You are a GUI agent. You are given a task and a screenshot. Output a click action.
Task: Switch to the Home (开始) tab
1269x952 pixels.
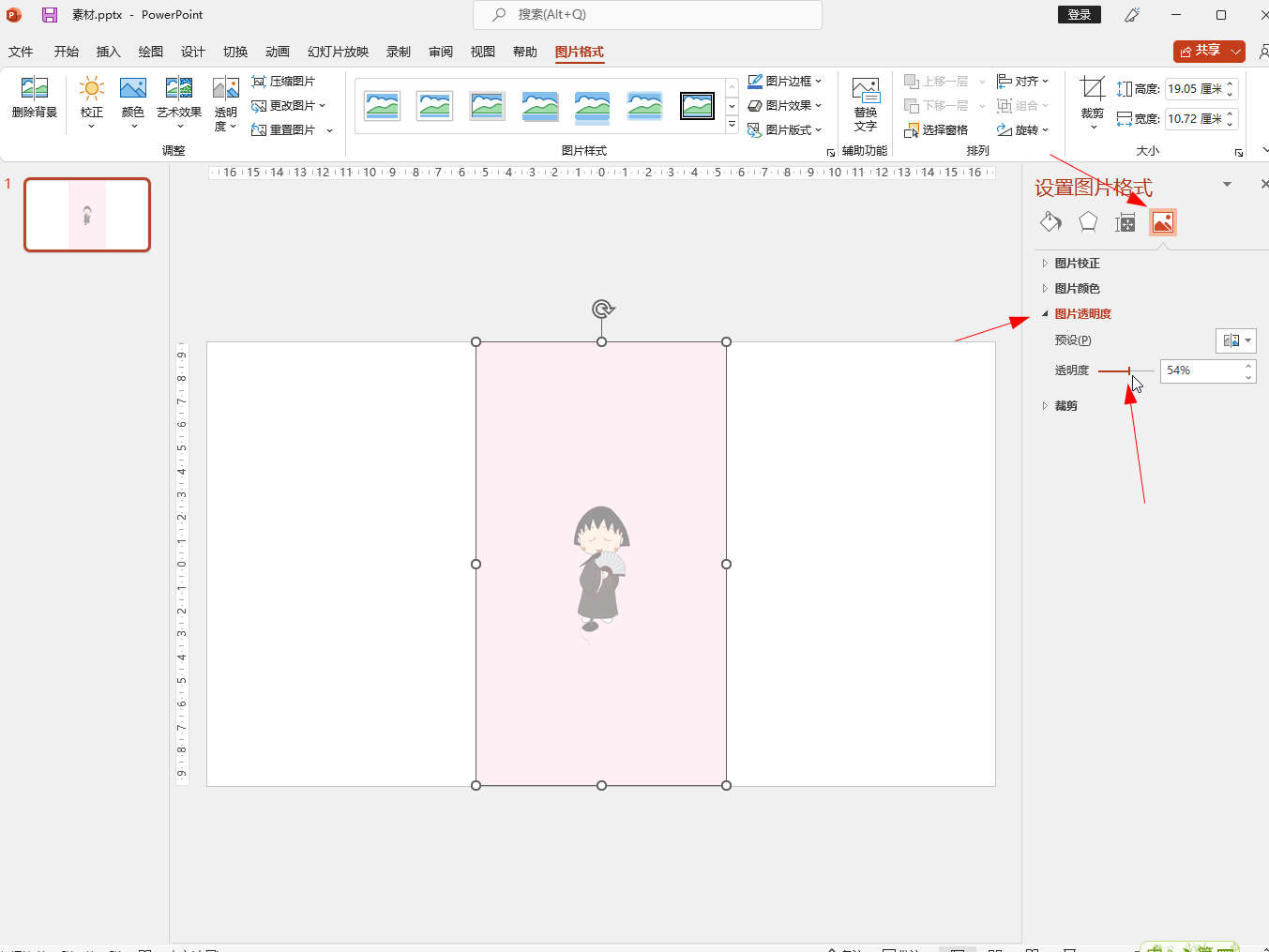pos(67,52)
